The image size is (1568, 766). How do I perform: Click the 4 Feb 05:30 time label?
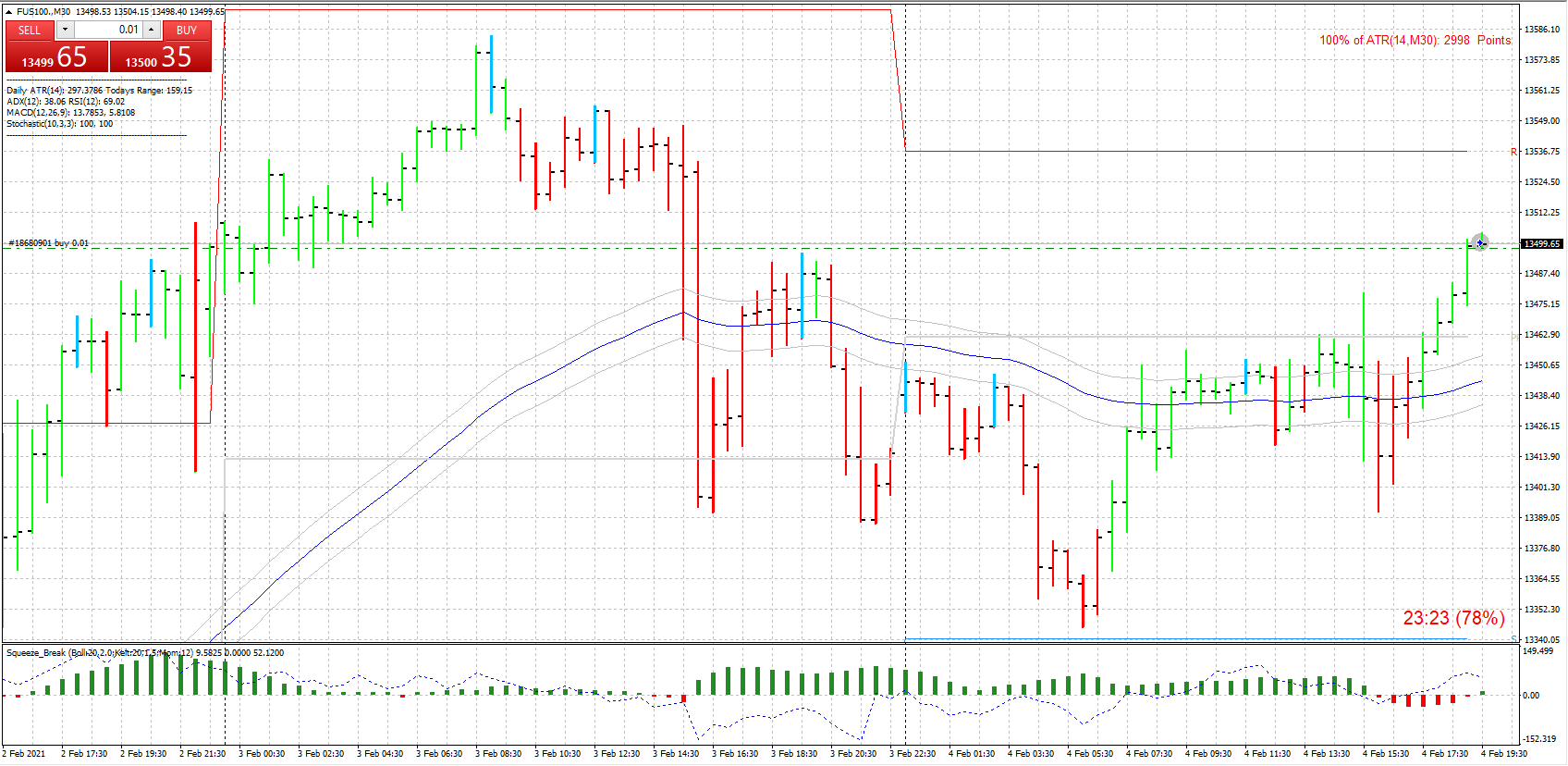(1090, 754)
